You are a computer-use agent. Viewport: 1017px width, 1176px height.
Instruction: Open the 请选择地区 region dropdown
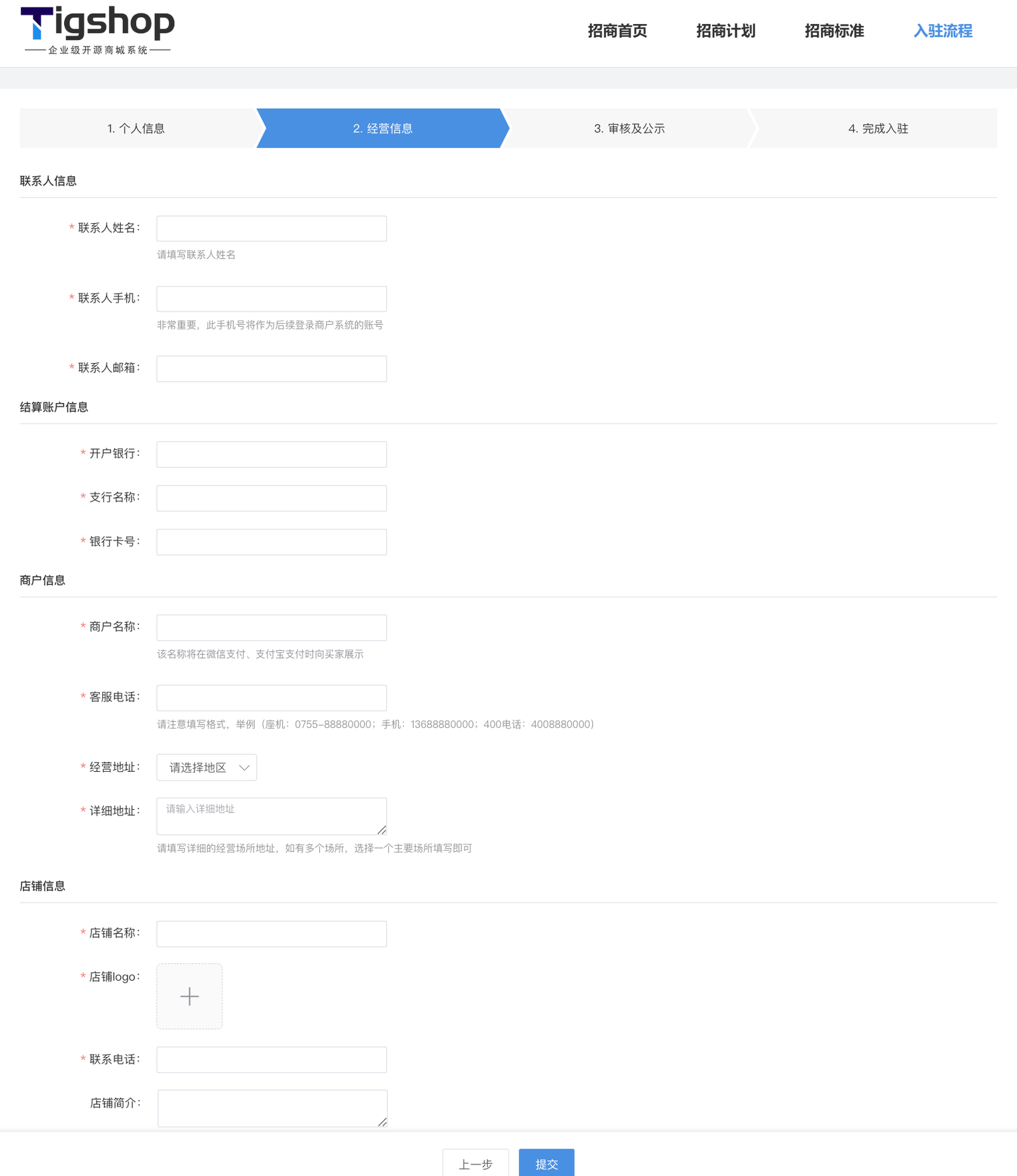pyautogui.click(x=207, y=767)
